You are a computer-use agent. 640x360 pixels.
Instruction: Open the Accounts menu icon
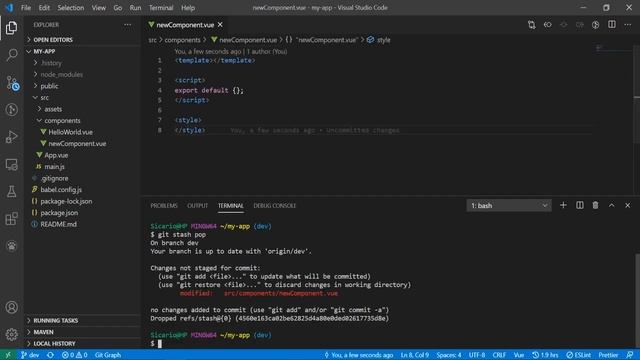11,307
